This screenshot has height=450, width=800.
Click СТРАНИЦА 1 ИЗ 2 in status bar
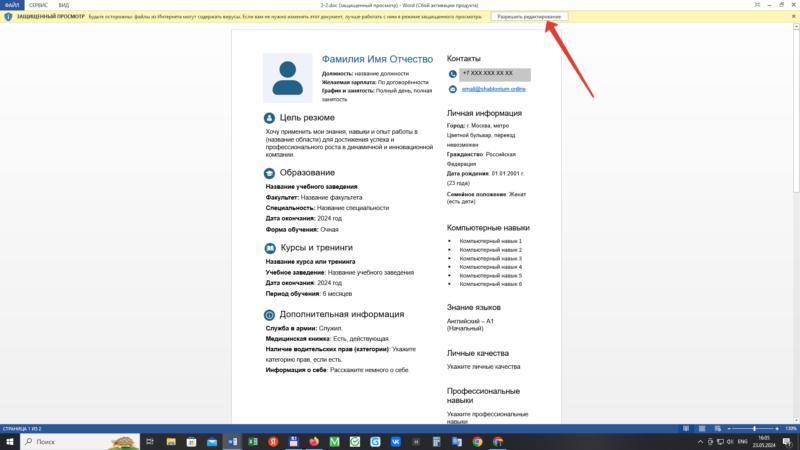pyautogui.click(x=22, y=429)
